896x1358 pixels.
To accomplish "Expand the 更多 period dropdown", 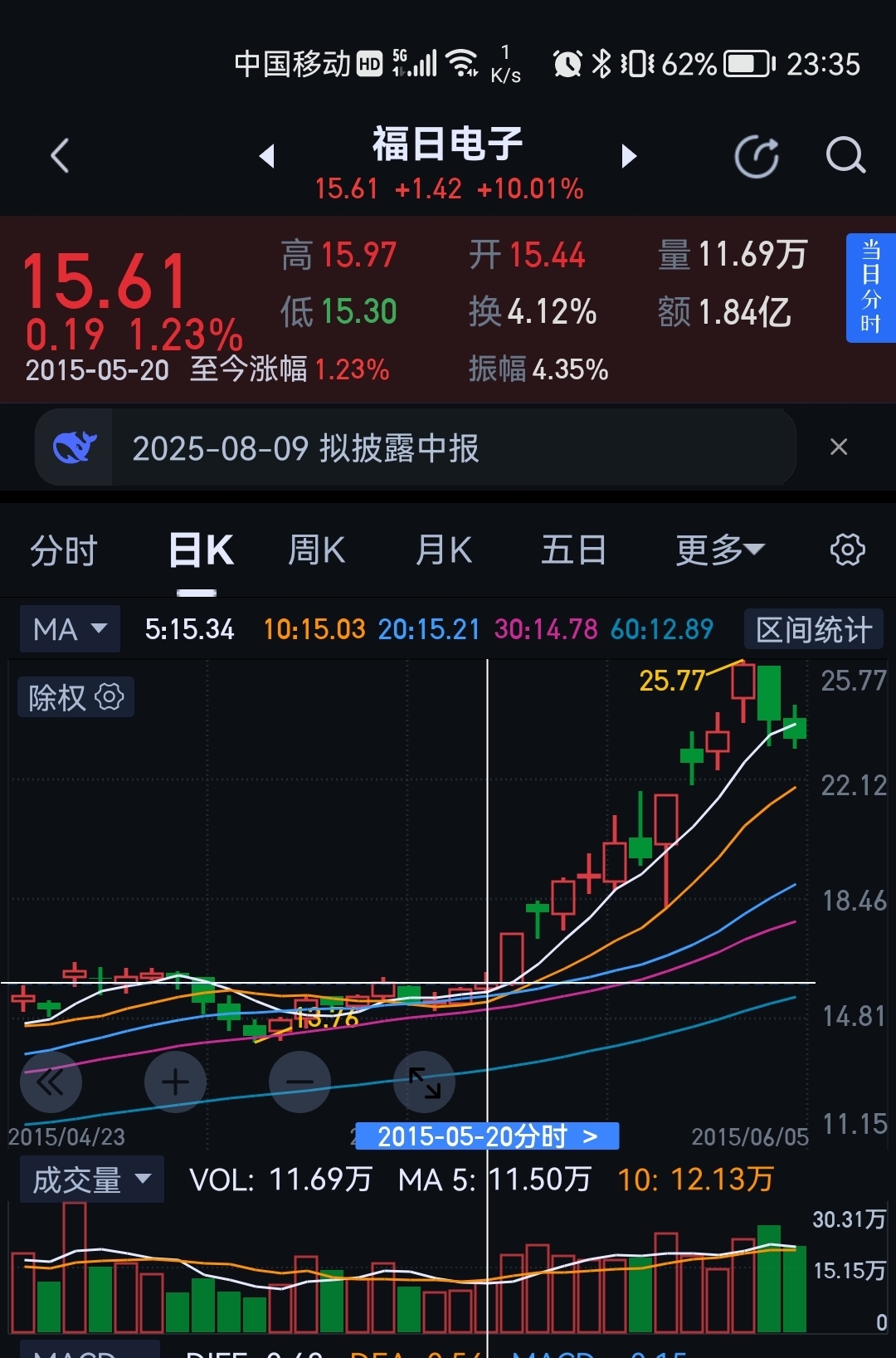I will tap(720, 550).
